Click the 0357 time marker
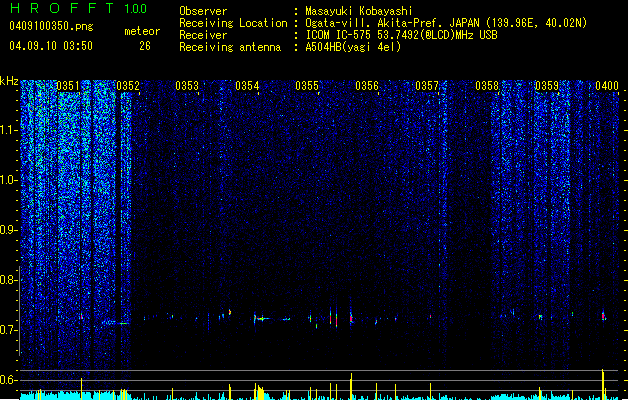Viewport: 629px width, 400px height. coord(427,86)
